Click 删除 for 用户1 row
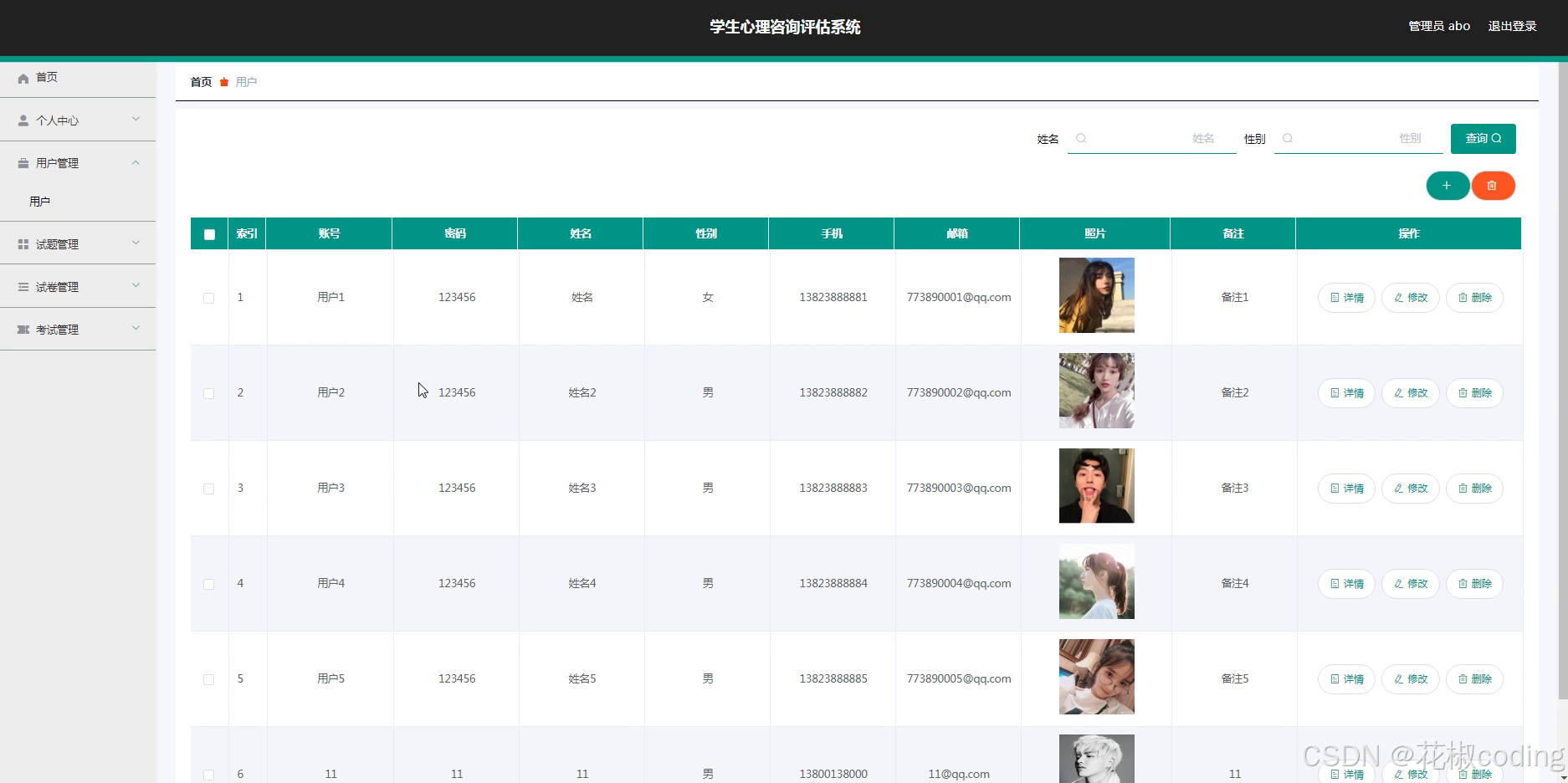Screen dimensions: 1568x783 point(1474,298)
